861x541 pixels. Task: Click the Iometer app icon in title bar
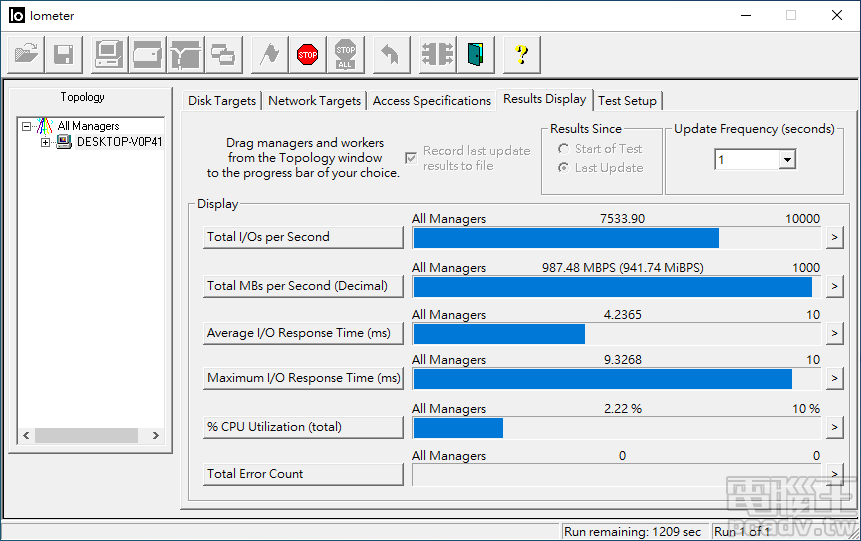17,15
